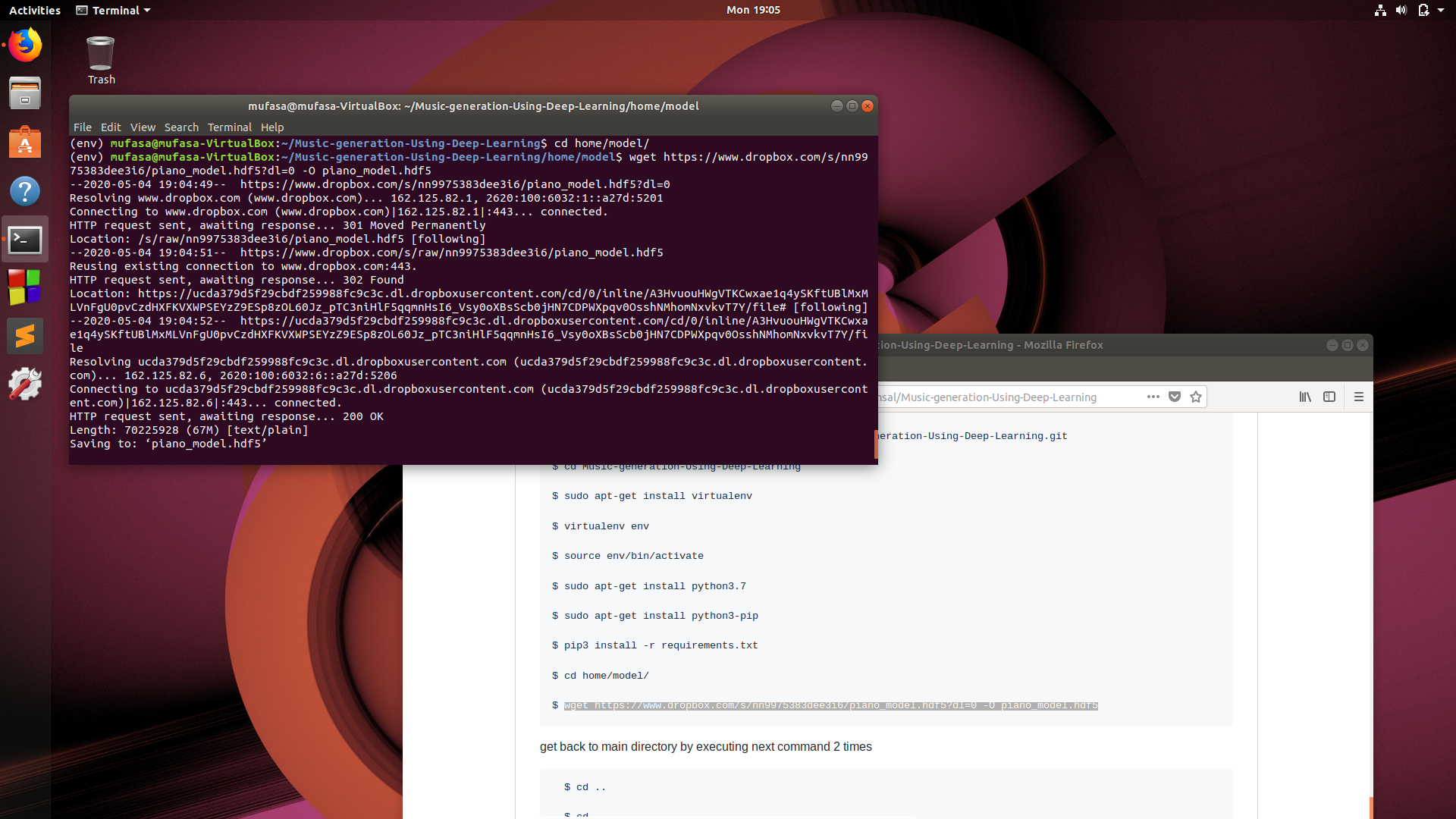Click the Sublime Text dock icon
Image resolution: width=1456 pixels, height=819 pixels.
pyautogui.click(x=25, y=336)
